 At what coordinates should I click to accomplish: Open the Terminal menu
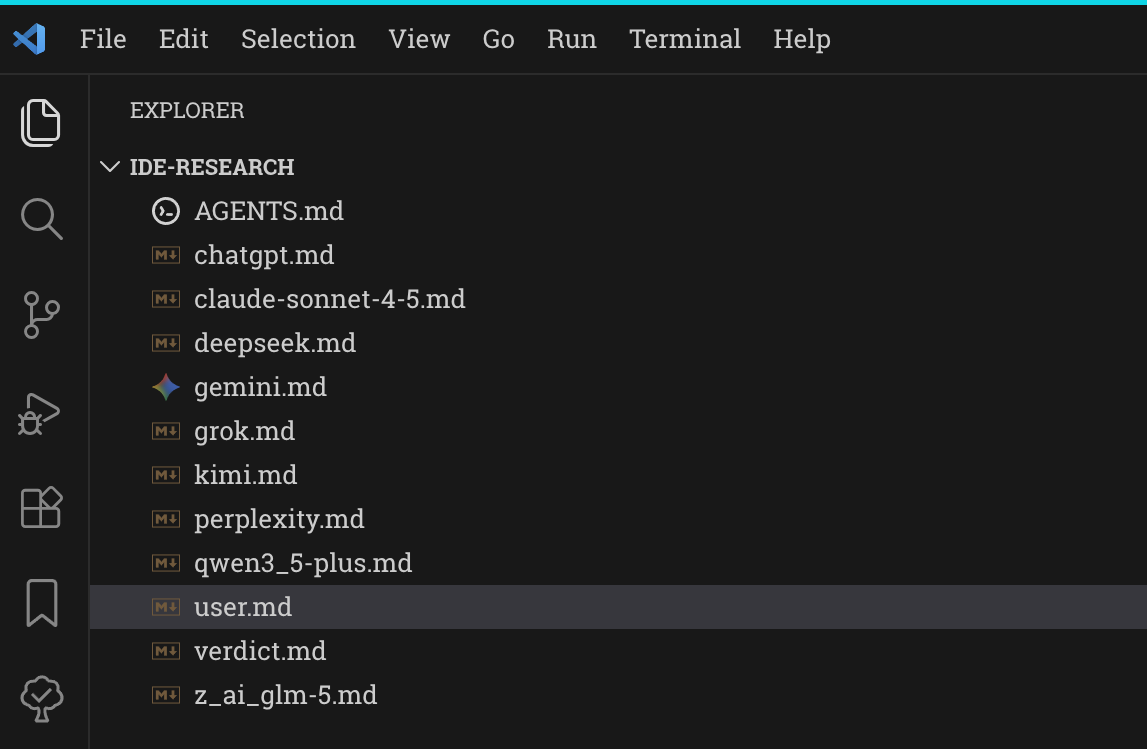pos(685,39)
